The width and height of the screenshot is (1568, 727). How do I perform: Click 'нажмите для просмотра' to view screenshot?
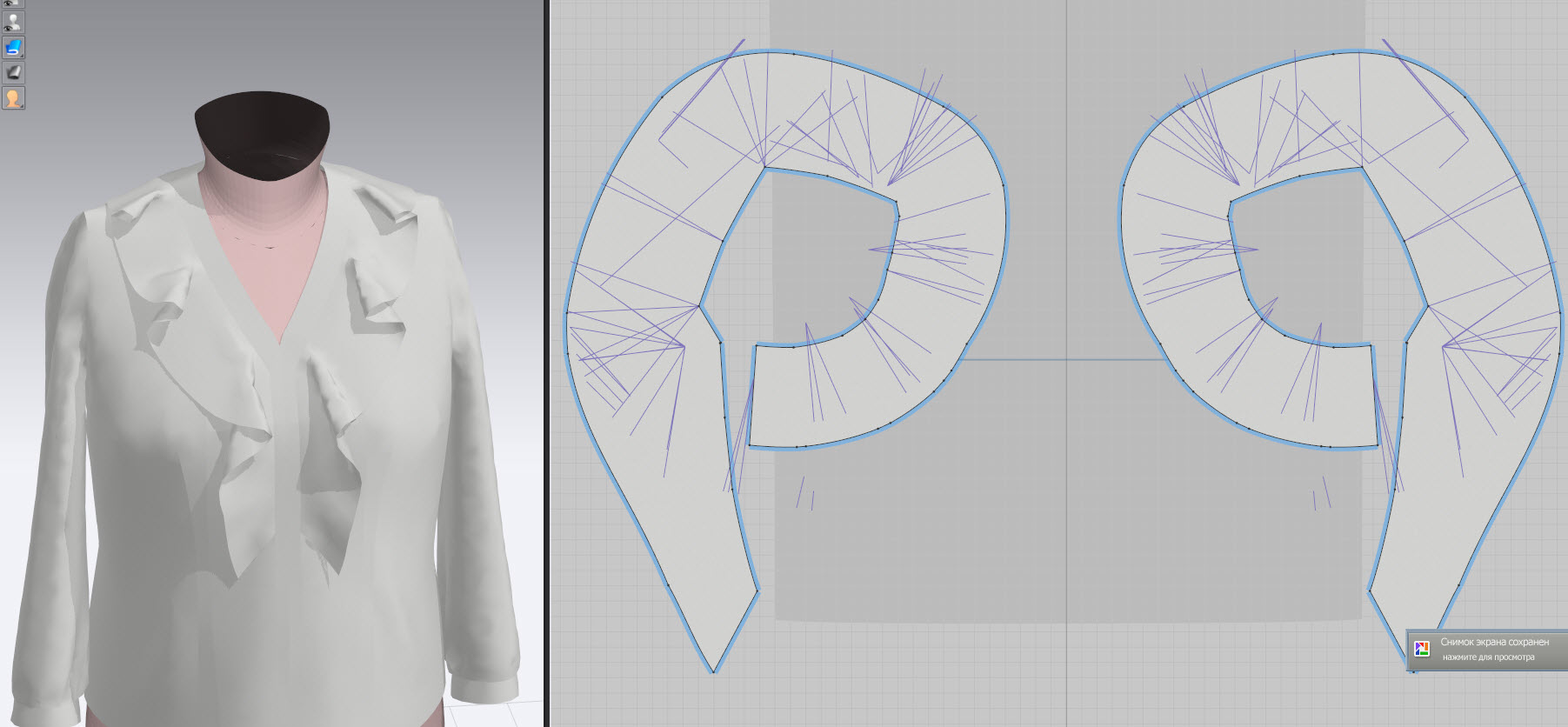coord(1488,657)
